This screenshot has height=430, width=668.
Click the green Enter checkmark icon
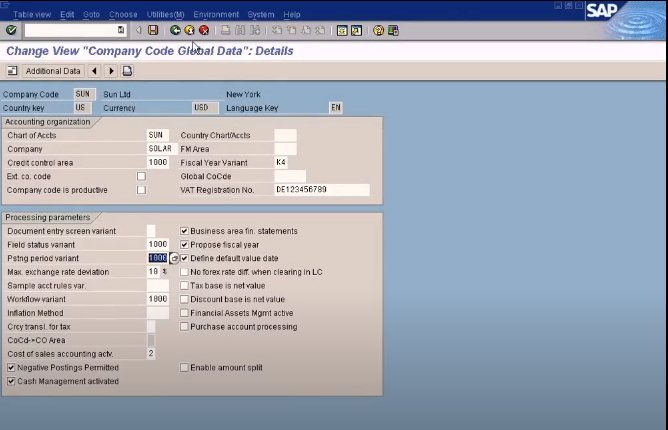11,30
